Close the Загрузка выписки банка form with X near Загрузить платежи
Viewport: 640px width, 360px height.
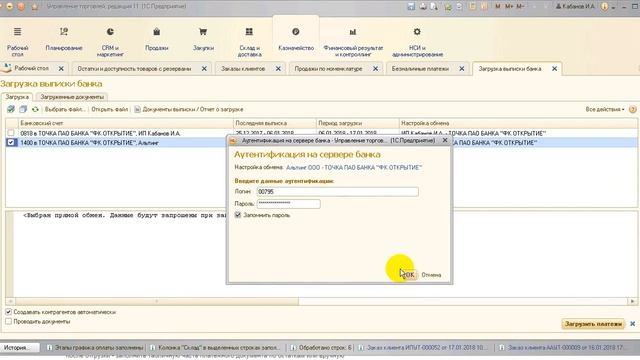coord(633,324)
